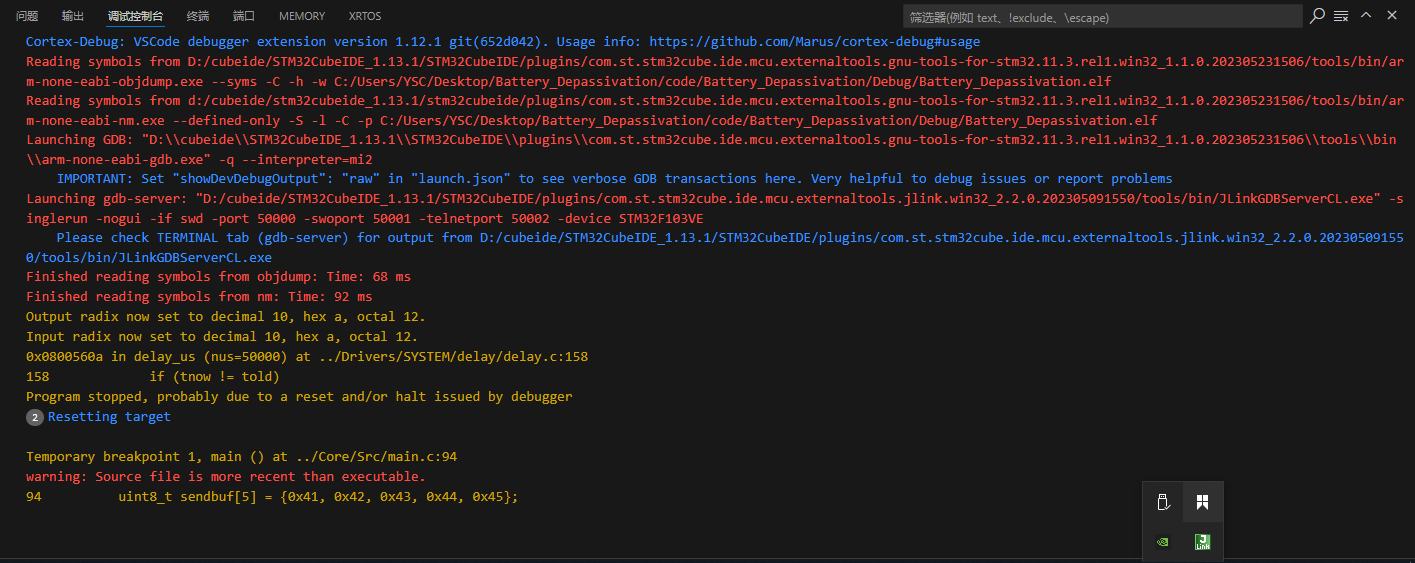Viewport: 1415px width, 563px height.
Task: Clear the debug console output
Action: 1341,16
